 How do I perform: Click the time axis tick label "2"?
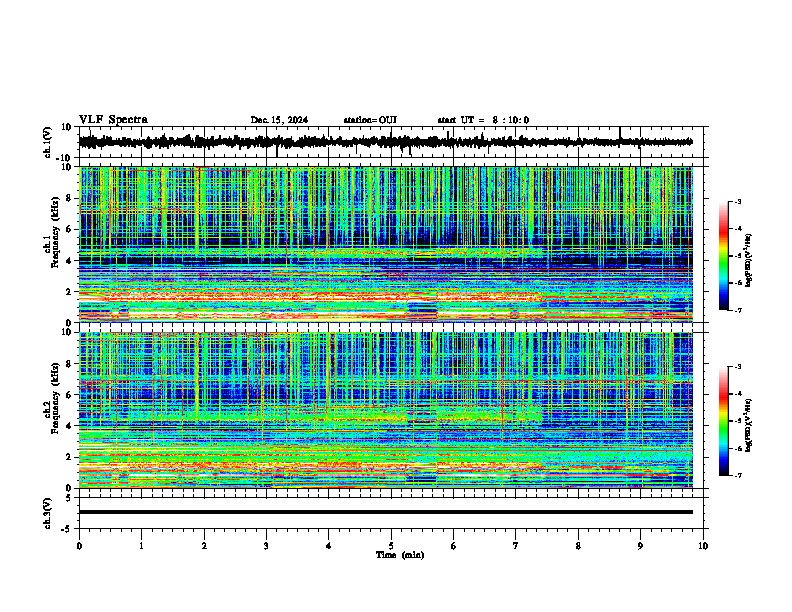pos(204,546)
